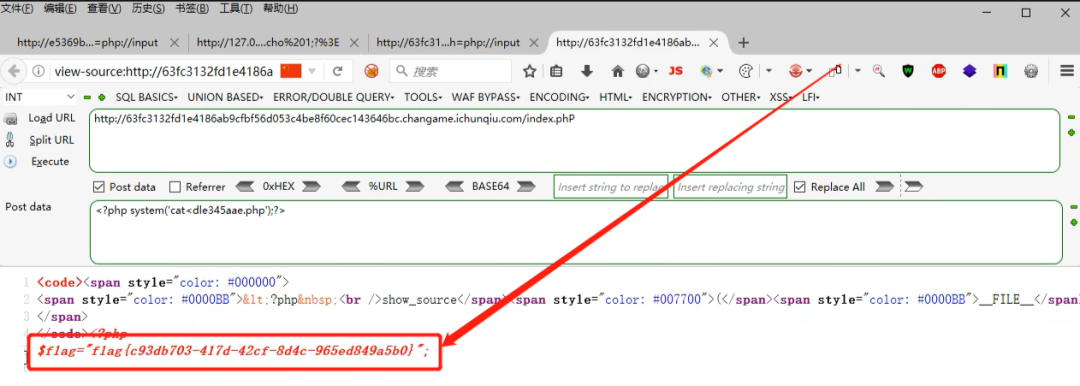This screenshot has height=386, width=1080.
Task: Open the address bar history dropdown arrow
Action: click(x=312, y=71)
